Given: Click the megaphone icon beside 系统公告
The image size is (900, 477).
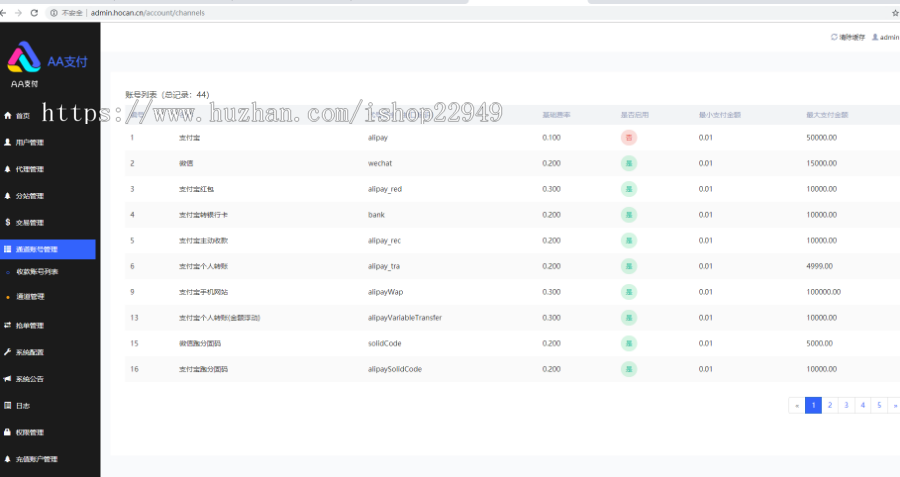Looking at the screenshot, I should click(x=8, y=379).
